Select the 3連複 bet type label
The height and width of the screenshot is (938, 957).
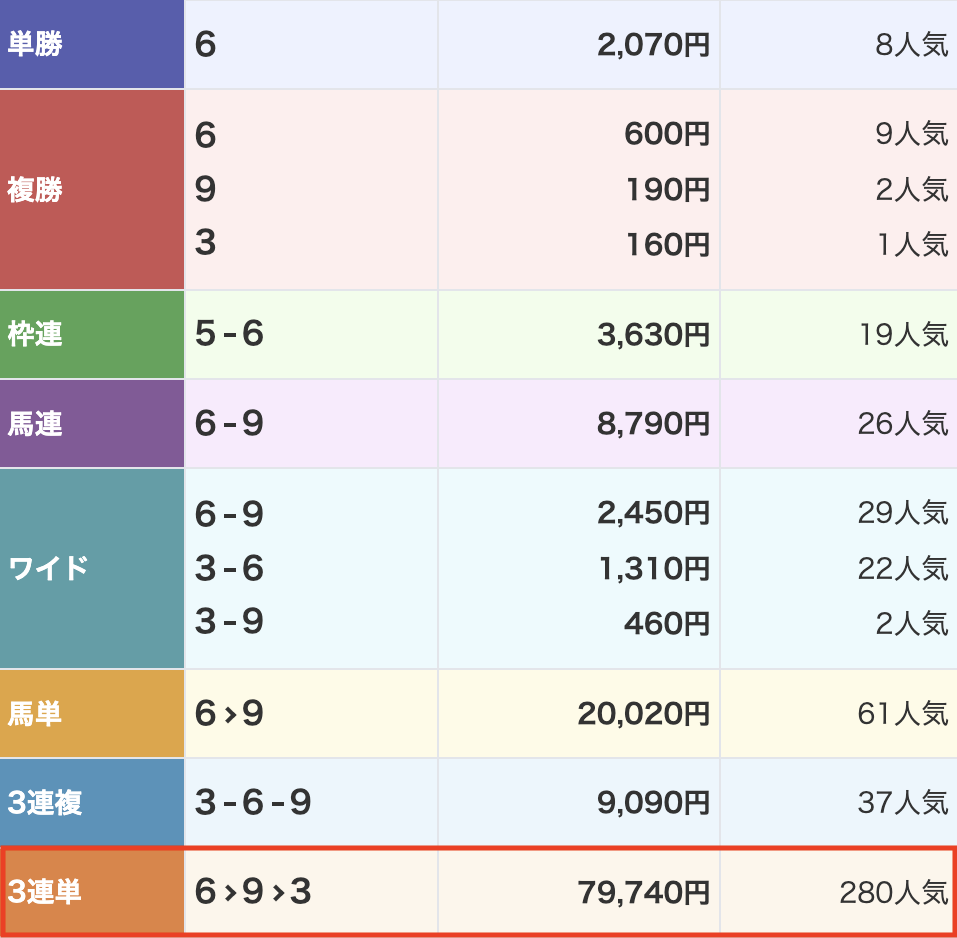45,803
